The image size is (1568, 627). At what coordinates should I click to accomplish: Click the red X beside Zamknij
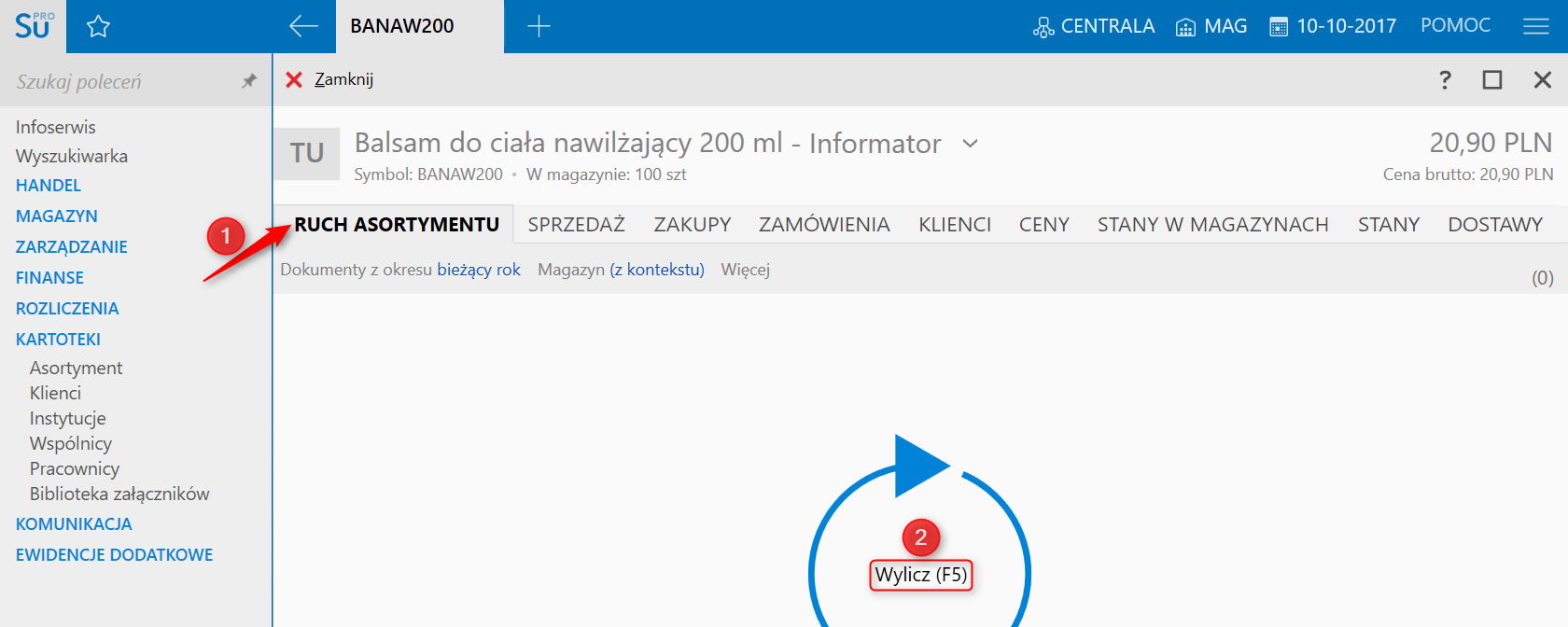[294, 79]
